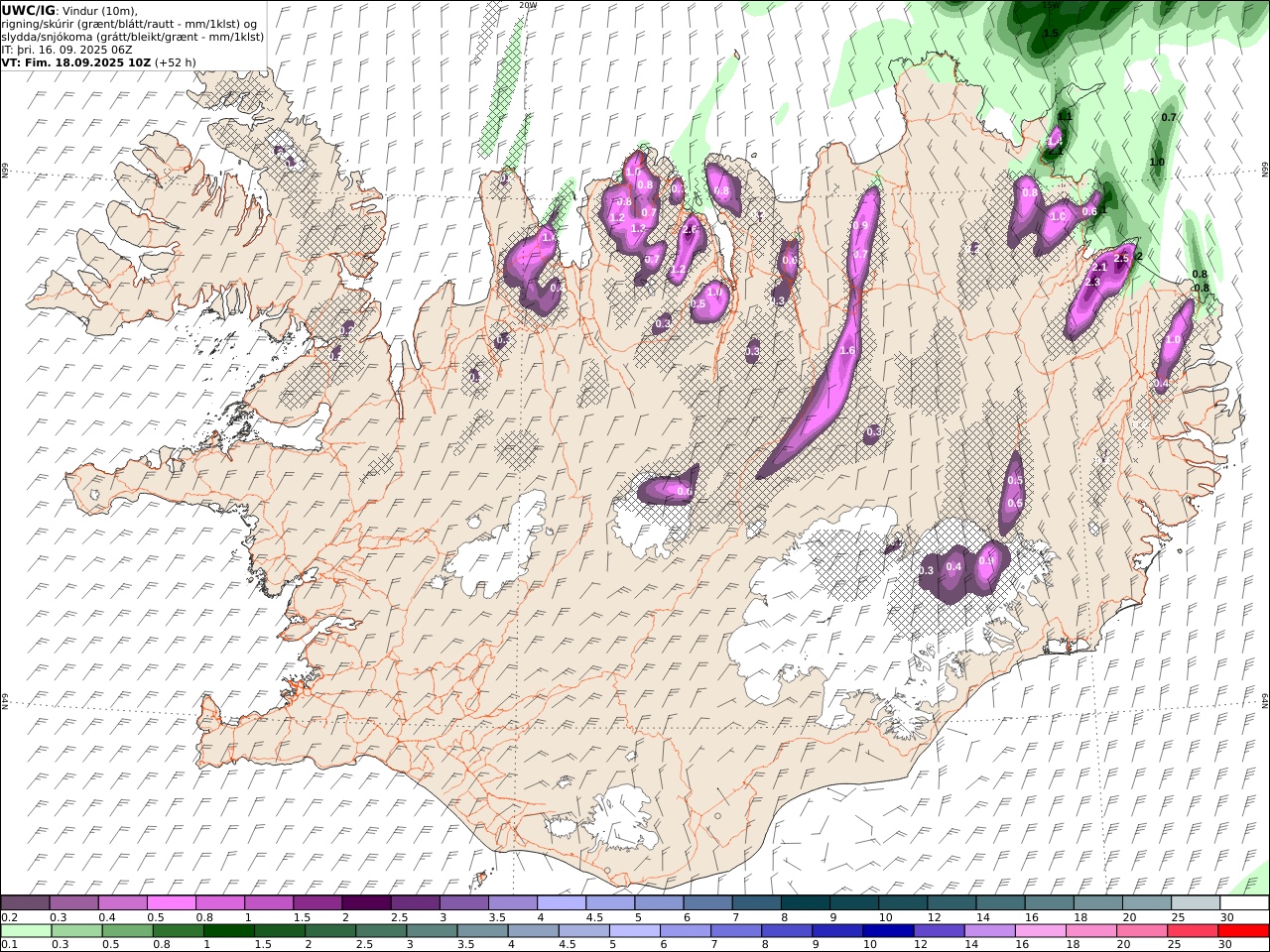Select the '2.5' snowfall value on the map

pyautogui.click(x=1122, y=259)
